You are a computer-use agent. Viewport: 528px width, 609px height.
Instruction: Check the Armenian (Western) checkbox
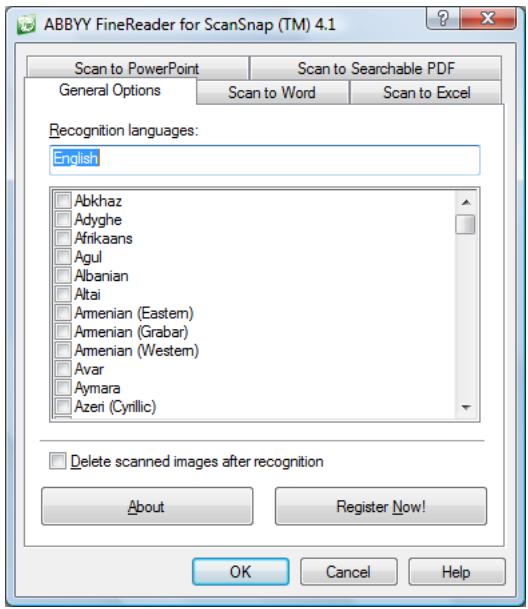click(63, 350)
